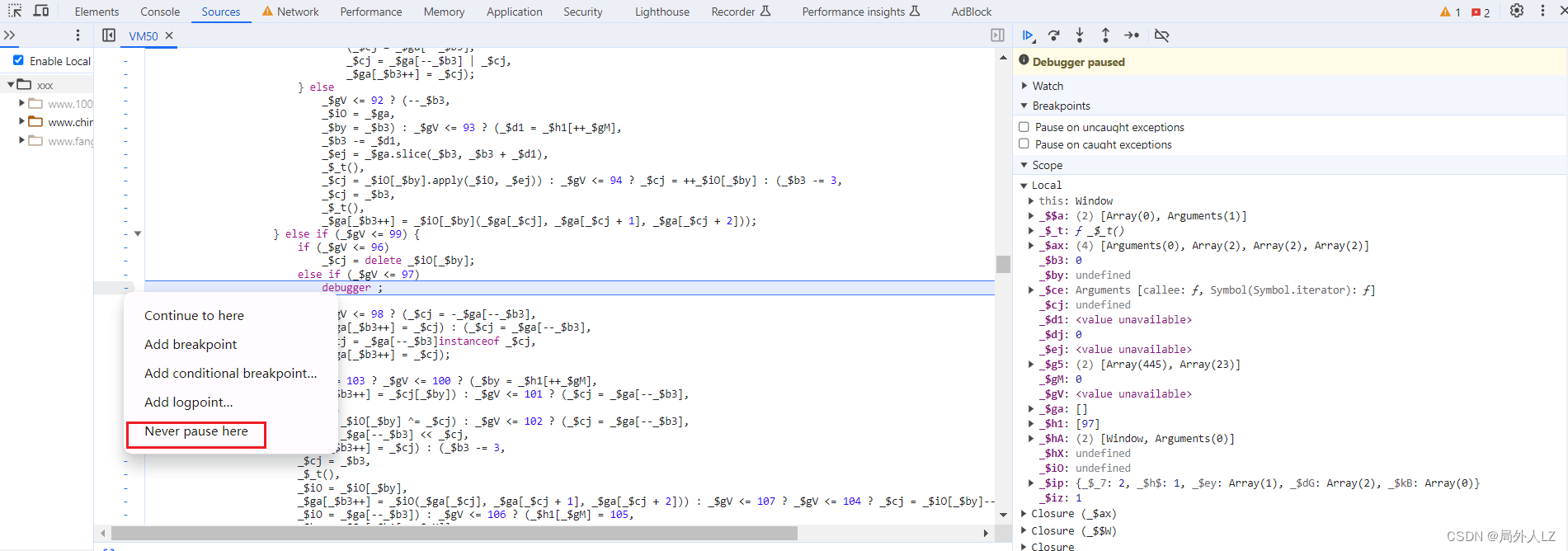Open the Memory tab
This screenshot has height=551, width=1568.
pyautogui.click(x=444, y=12)
